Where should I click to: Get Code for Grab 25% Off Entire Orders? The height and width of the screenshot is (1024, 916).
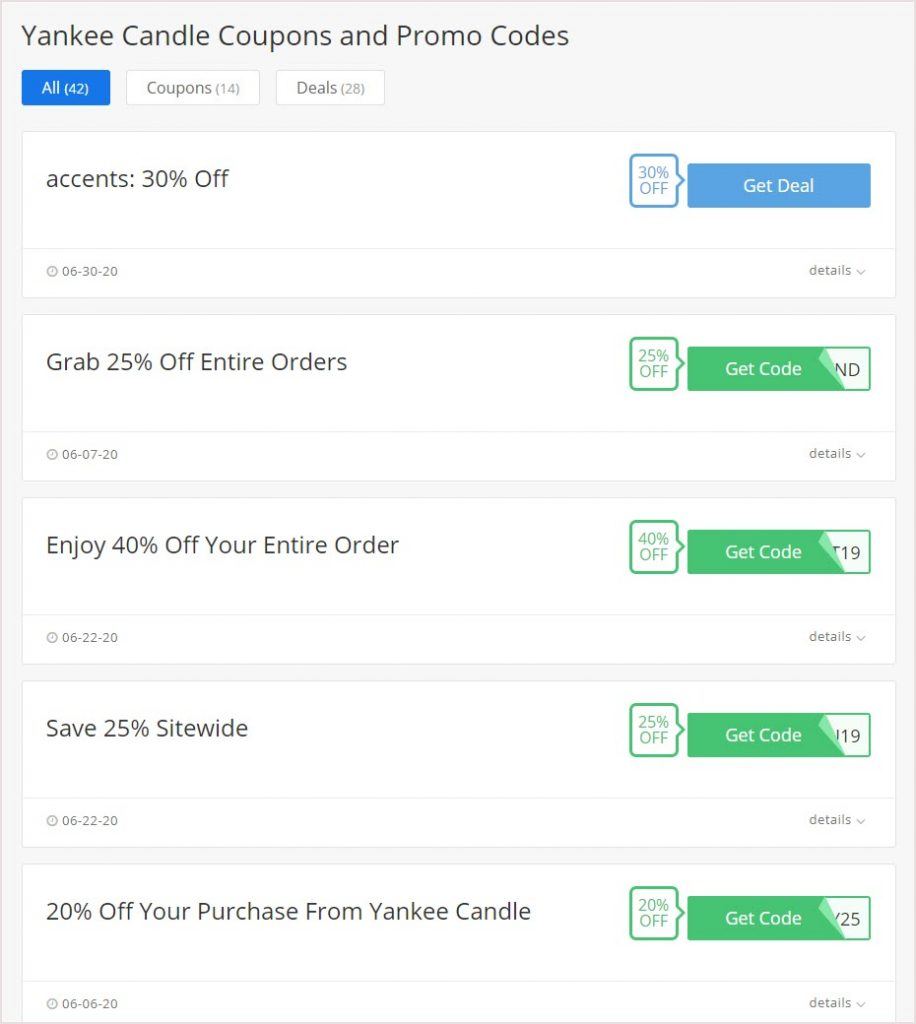pyautogui.click(x=764, y=369)
